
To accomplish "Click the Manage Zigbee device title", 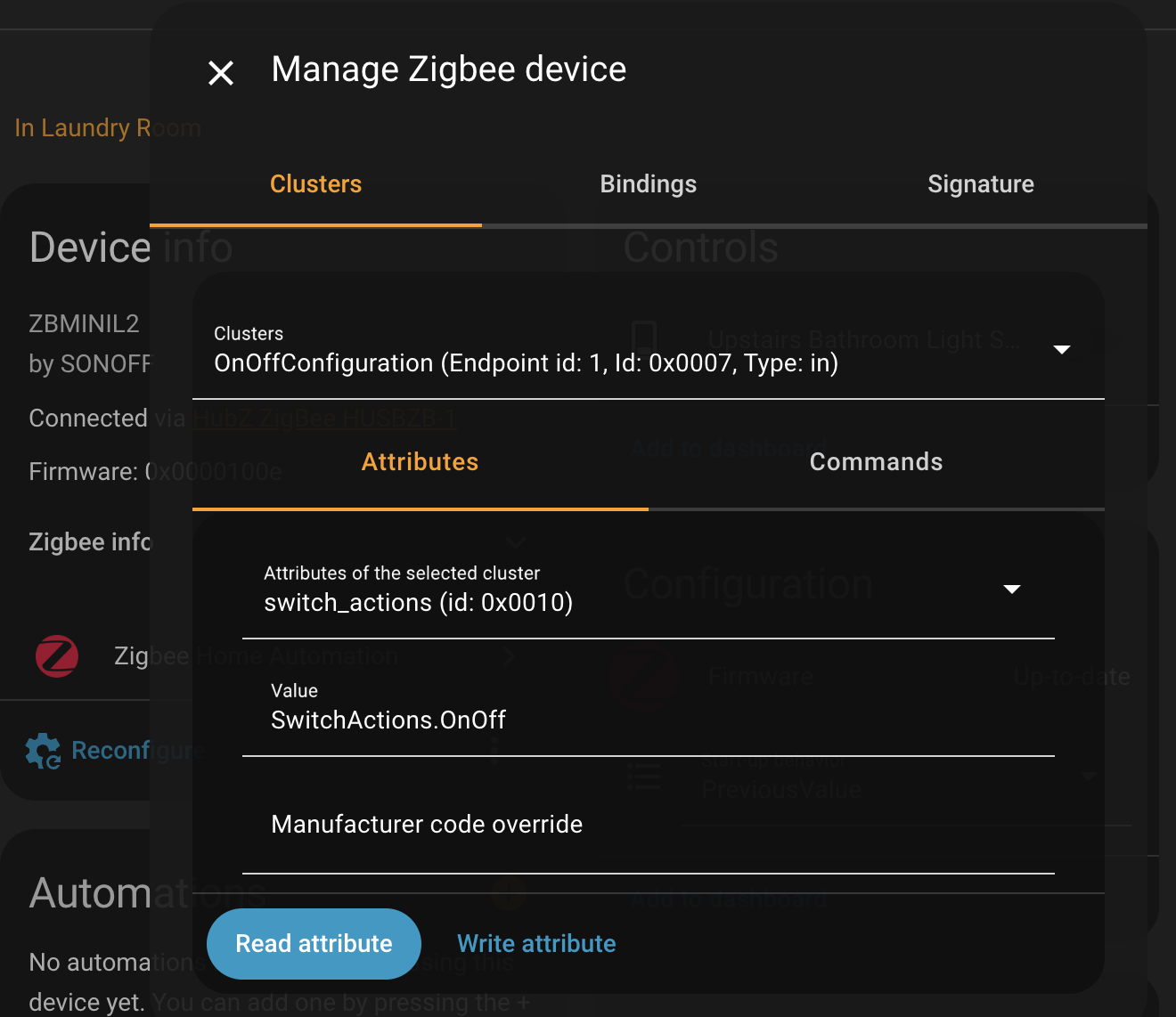I will coord(449,69).
